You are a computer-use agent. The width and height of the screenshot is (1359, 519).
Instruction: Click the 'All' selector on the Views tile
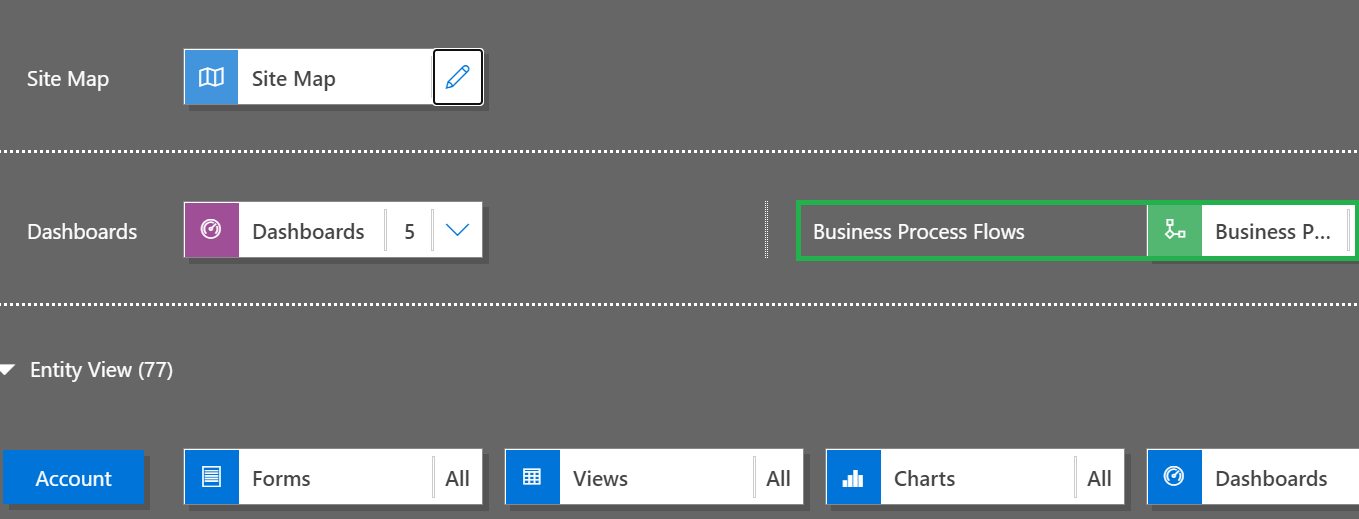(778, 478)
